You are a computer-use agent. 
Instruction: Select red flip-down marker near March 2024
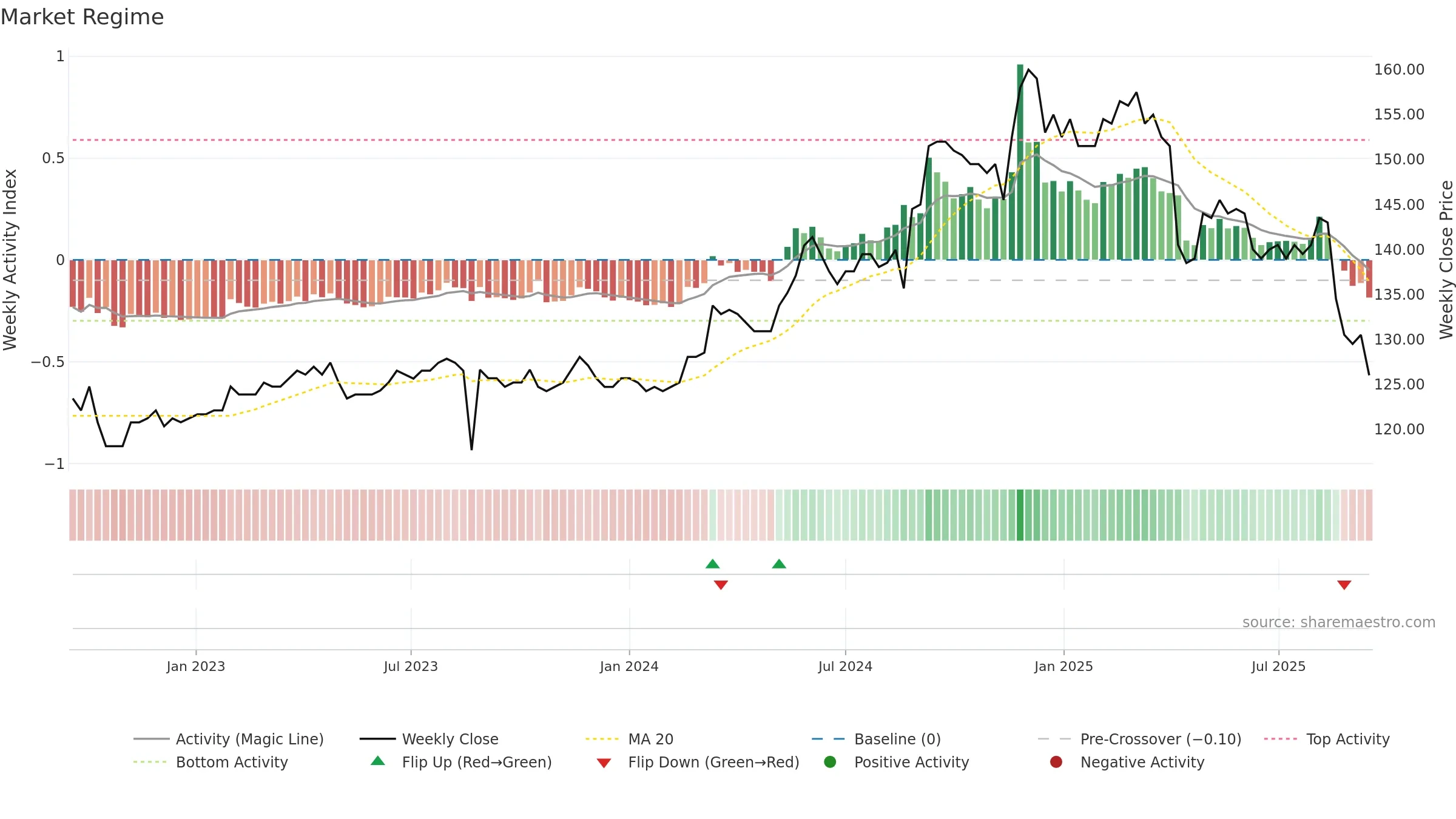721,585
